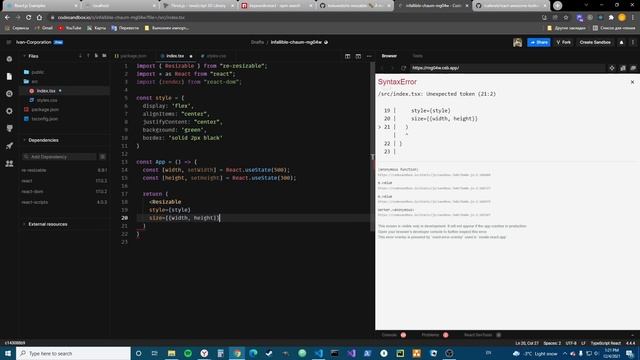
Task: Open styles.css in file tree
Action: pos(47,100)
